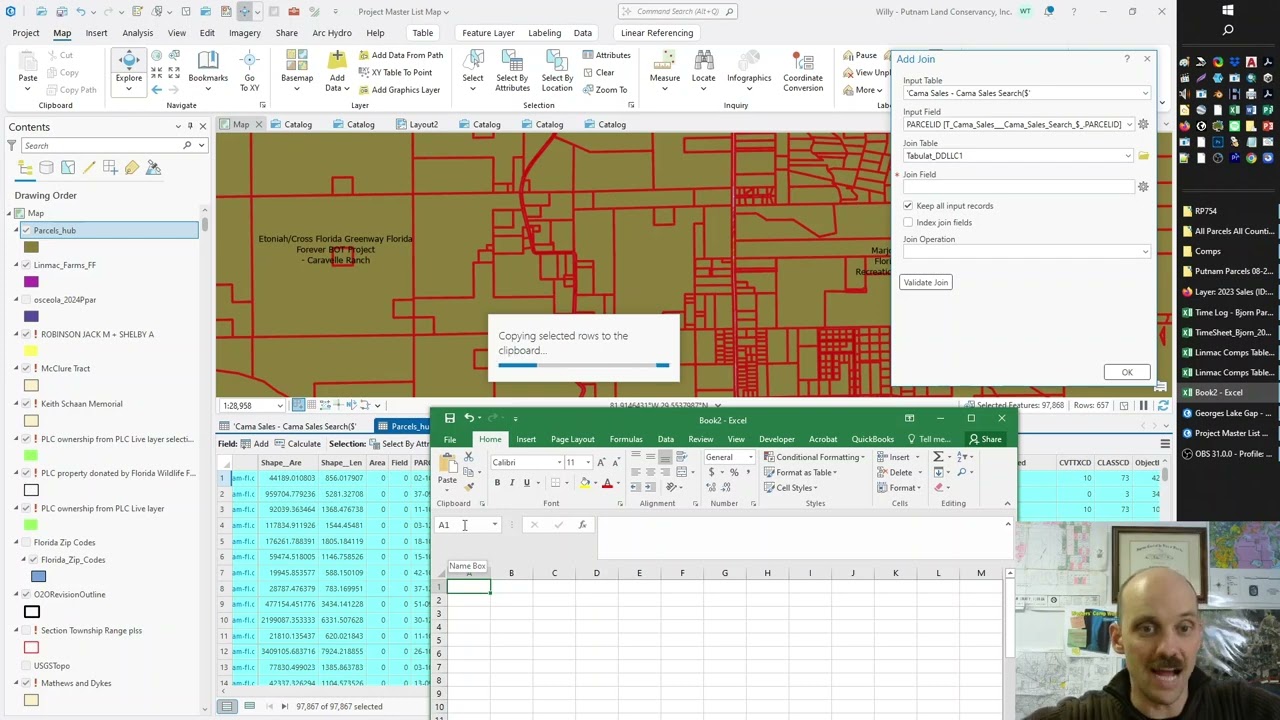This screenshot has height=720, width=1280.
Task: Click the Locate tool
Action: click(703, 68)
